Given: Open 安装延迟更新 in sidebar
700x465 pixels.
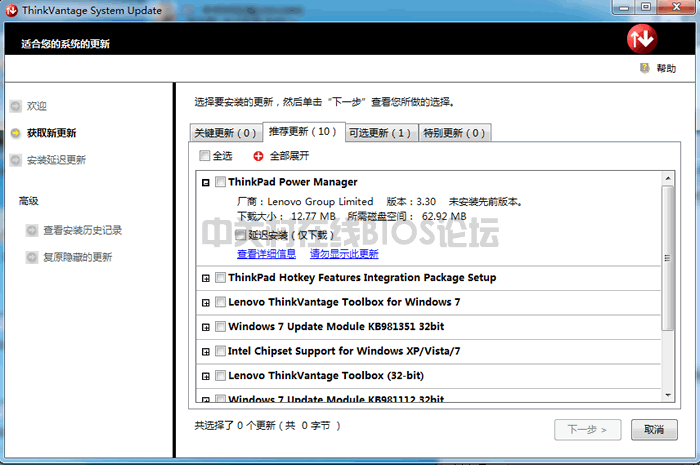Looking at the screenshot, I should tap(56, 160).
